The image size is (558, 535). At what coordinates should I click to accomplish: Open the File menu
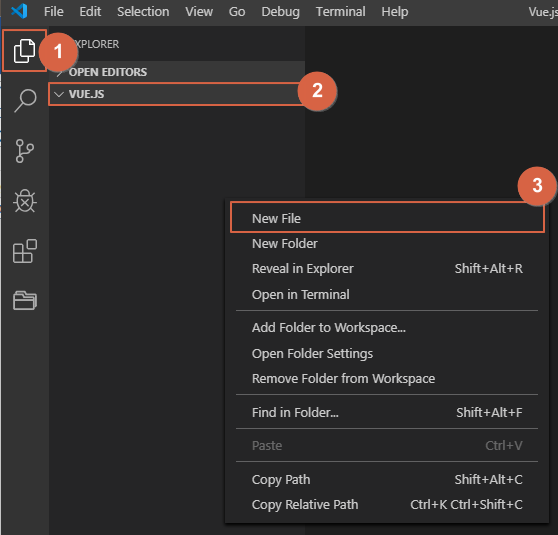(x=54, y=12)
